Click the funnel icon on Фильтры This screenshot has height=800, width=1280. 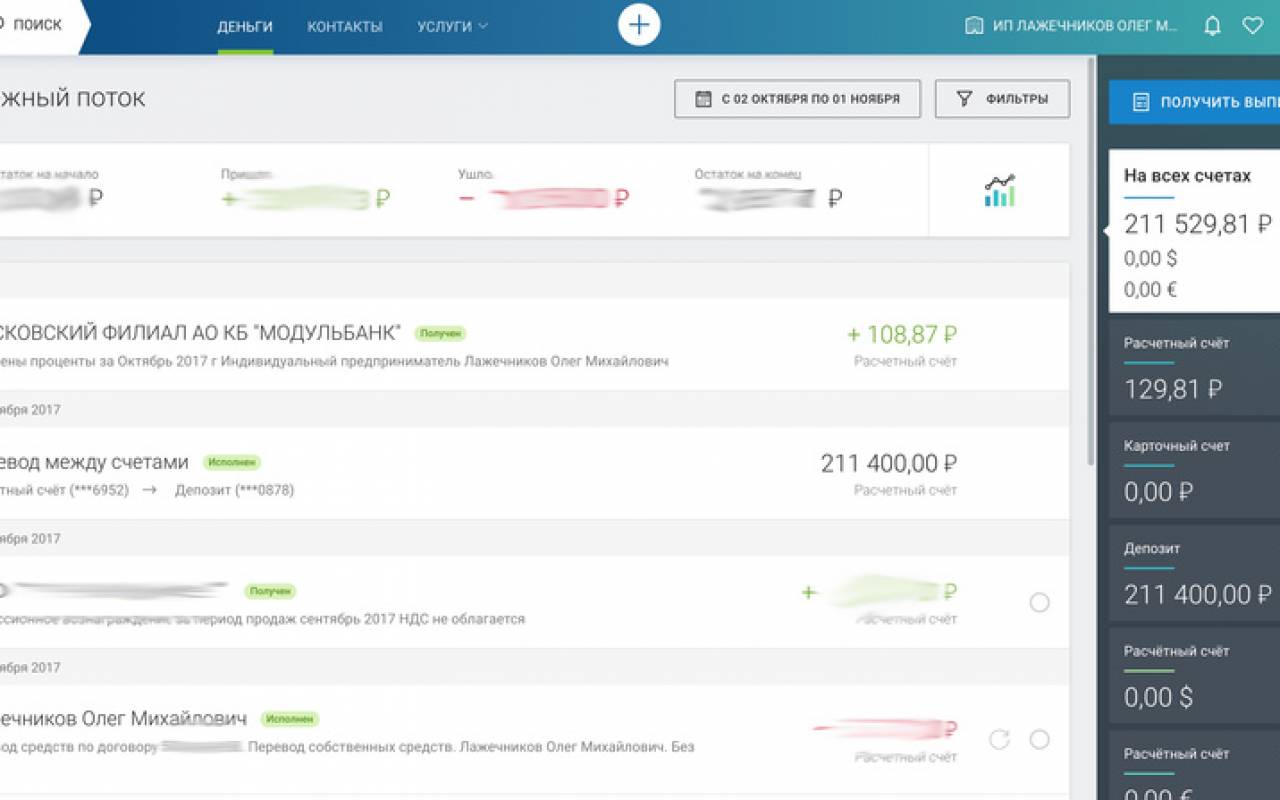[964, 99]
